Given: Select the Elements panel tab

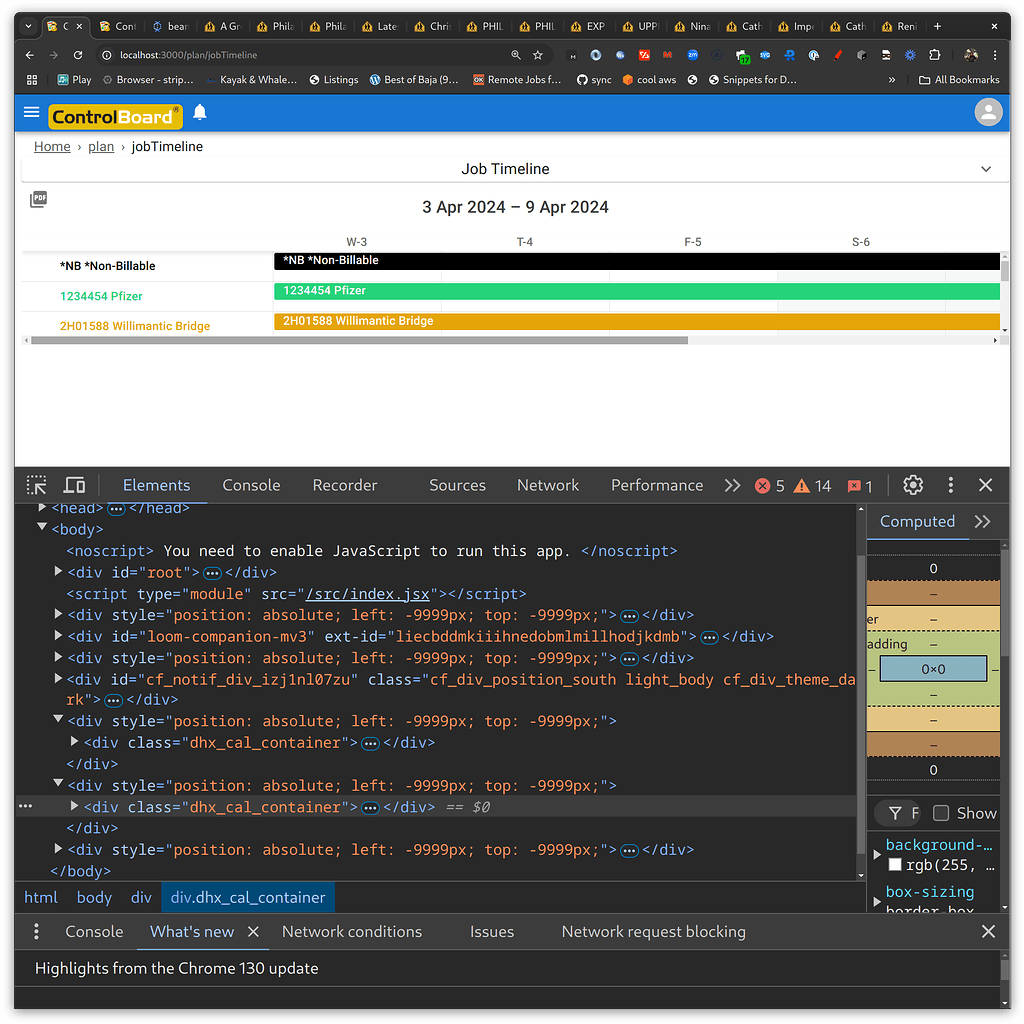Looking at the screenshot, I should click(x=157, y=485).
